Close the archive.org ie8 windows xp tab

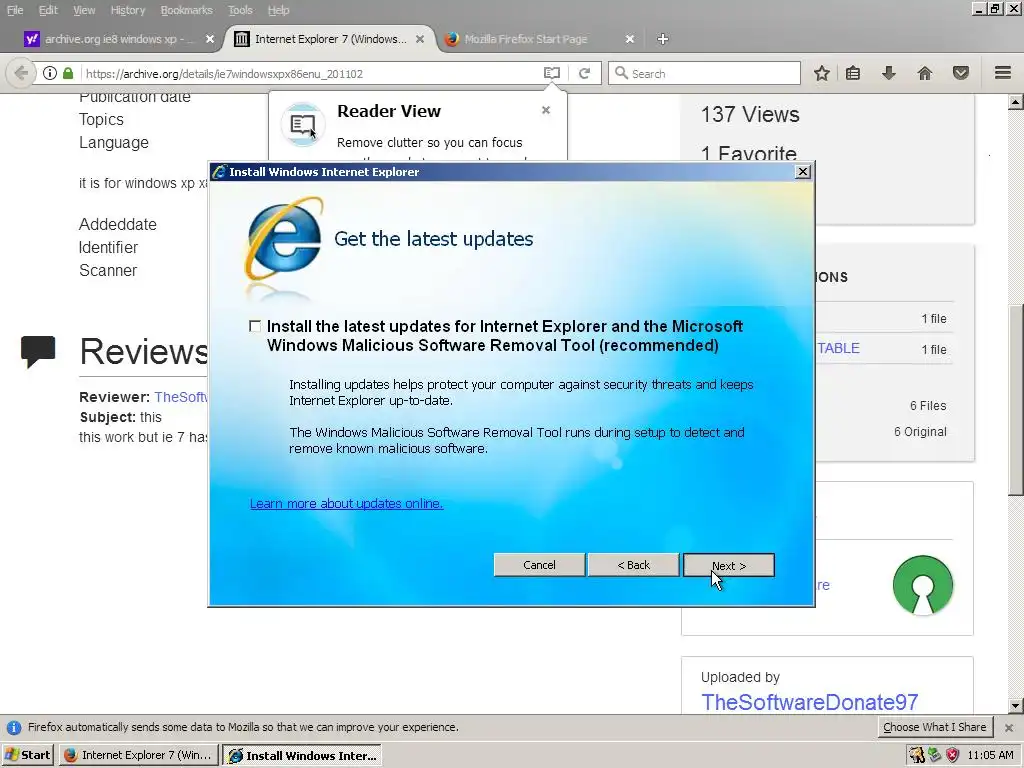pyautogui.click(x=210, y=39)
